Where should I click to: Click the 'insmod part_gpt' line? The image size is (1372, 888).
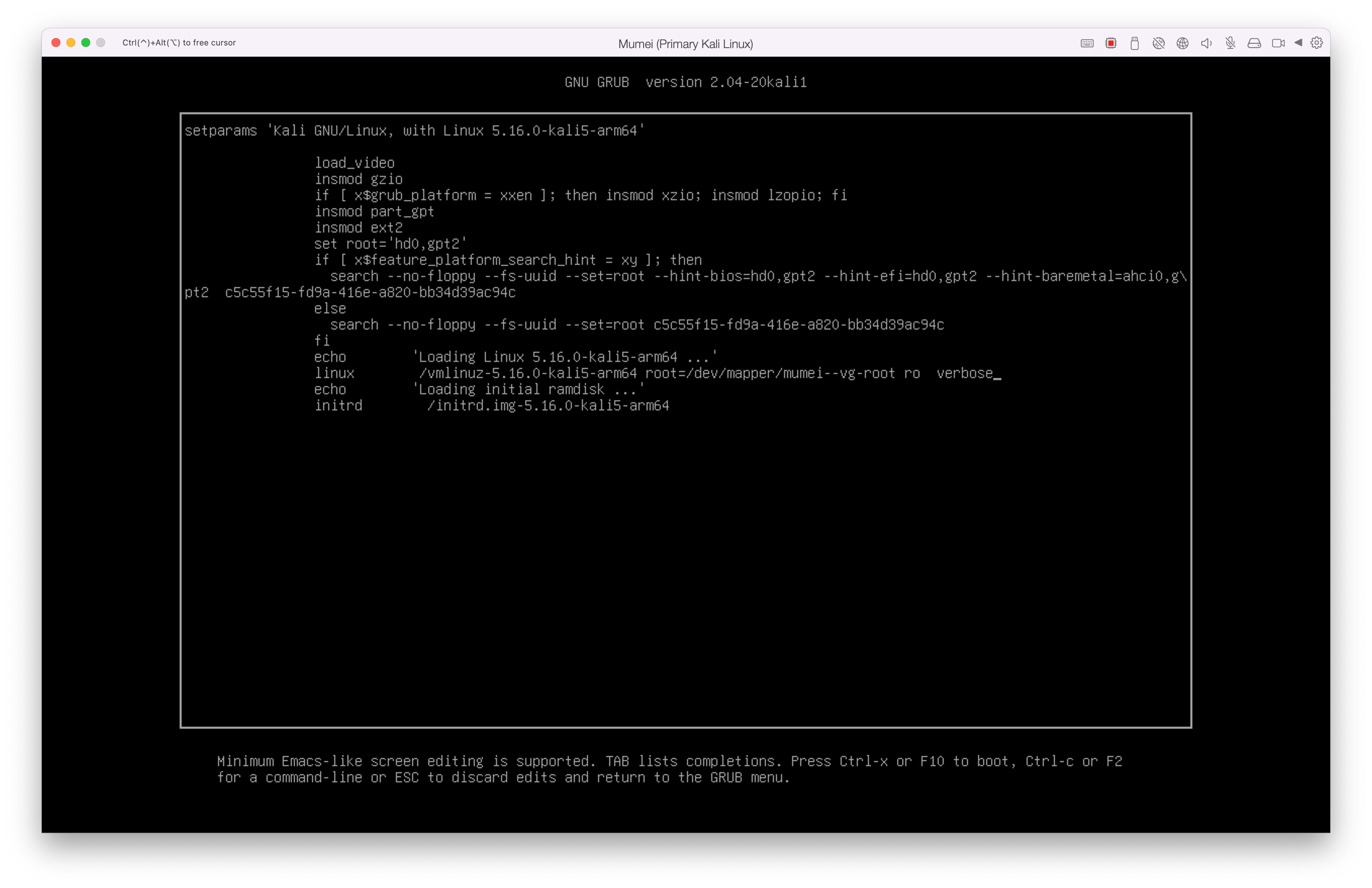[374, 211]
